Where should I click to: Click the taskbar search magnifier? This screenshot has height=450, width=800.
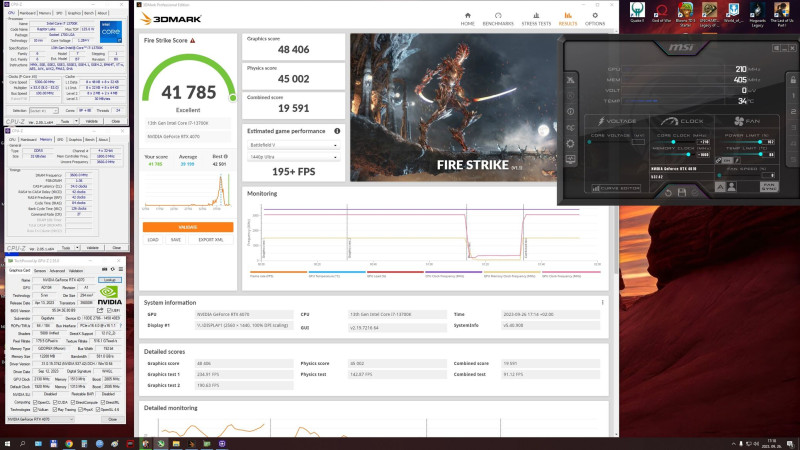tap(22, 444)
